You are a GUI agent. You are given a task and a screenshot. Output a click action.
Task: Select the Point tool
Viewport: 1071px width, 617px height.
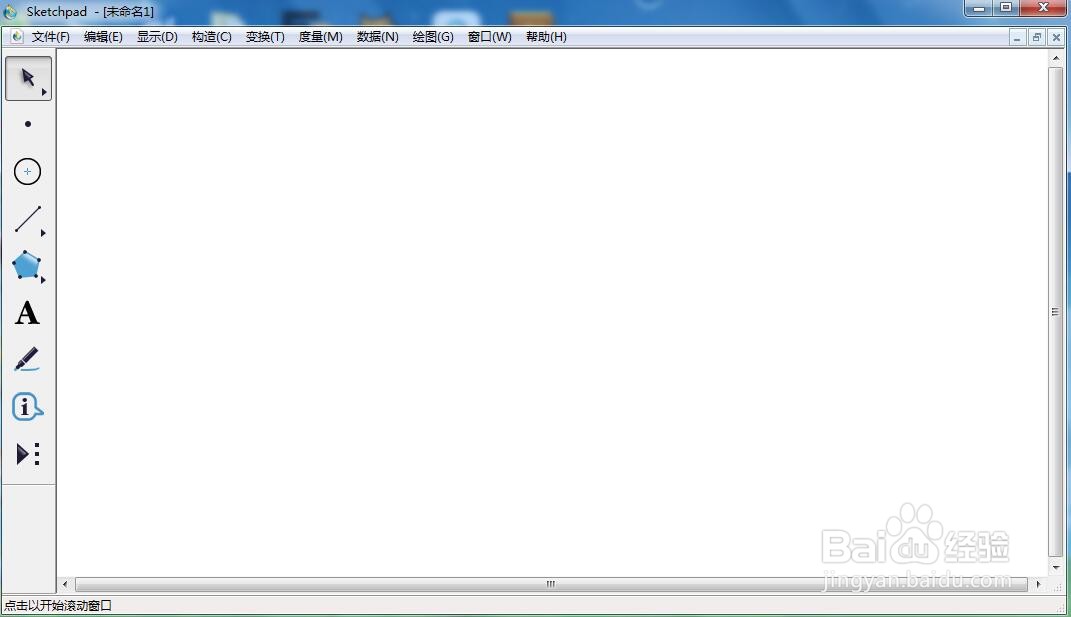28,124
